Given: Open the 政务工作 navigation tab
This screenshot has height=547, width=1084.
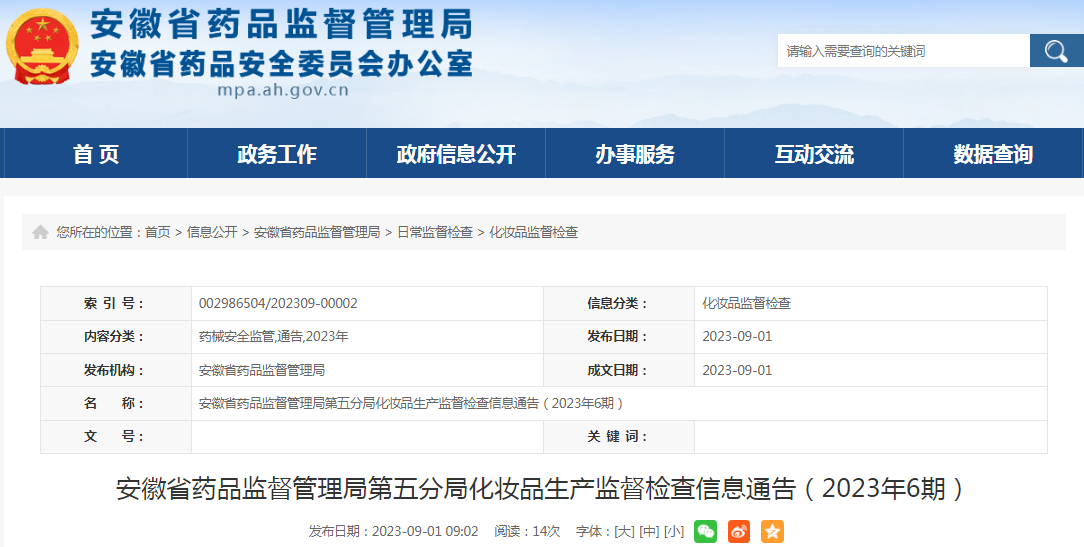Looking at the screenshot, I should (x=277, y=154).
